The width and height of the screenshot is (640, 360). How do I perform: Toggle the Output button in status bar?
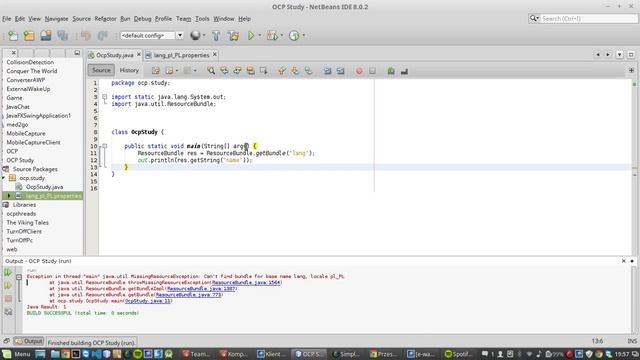(x=29, y=341)
